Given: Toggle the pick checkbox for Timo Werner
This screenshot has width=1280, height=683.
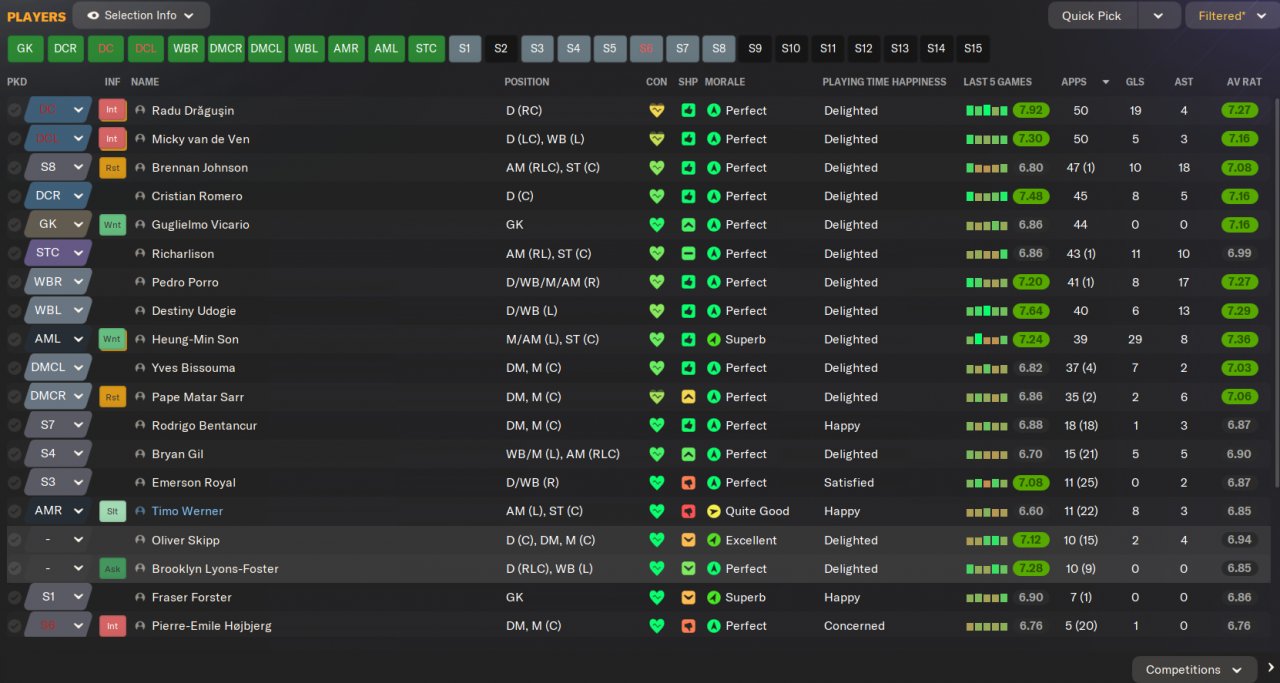Looking at the screenshot, I should click(14, 511).
